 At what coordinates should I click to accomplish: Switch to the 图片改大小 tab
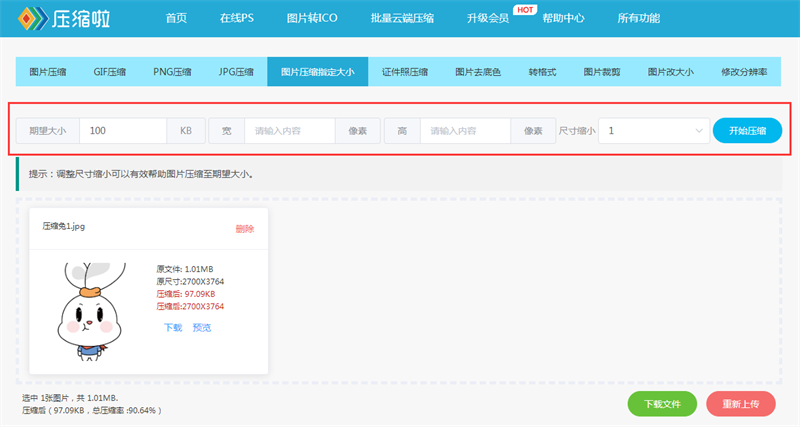coord(670,72)
